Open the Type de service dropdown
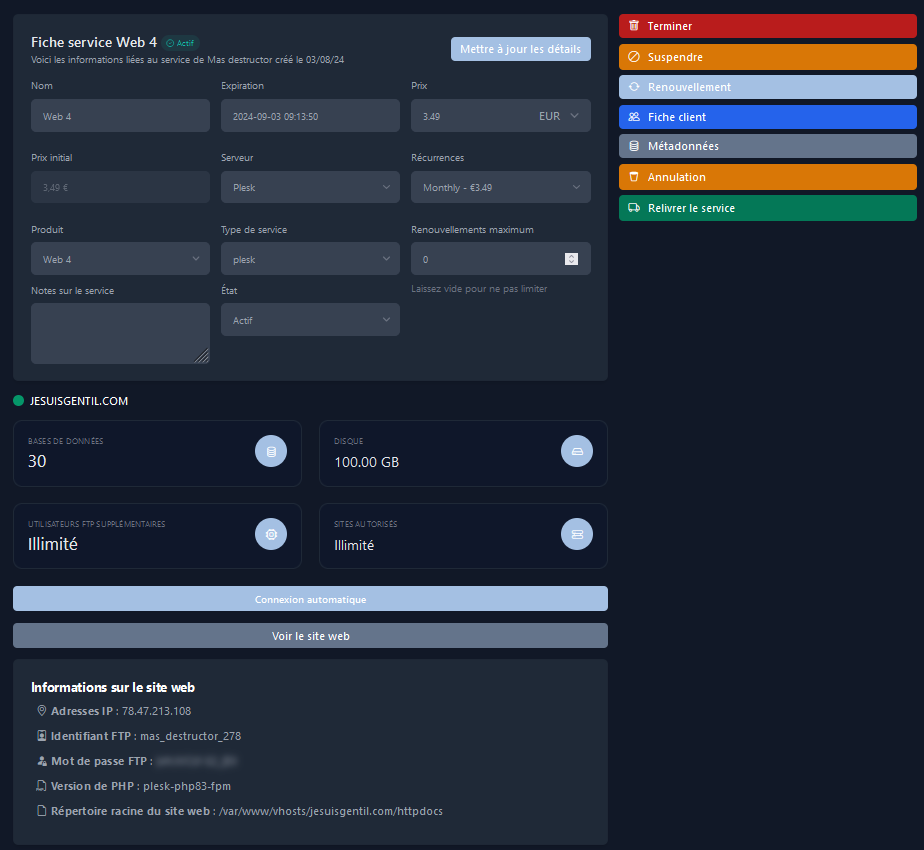 click(x=310, y=259)
